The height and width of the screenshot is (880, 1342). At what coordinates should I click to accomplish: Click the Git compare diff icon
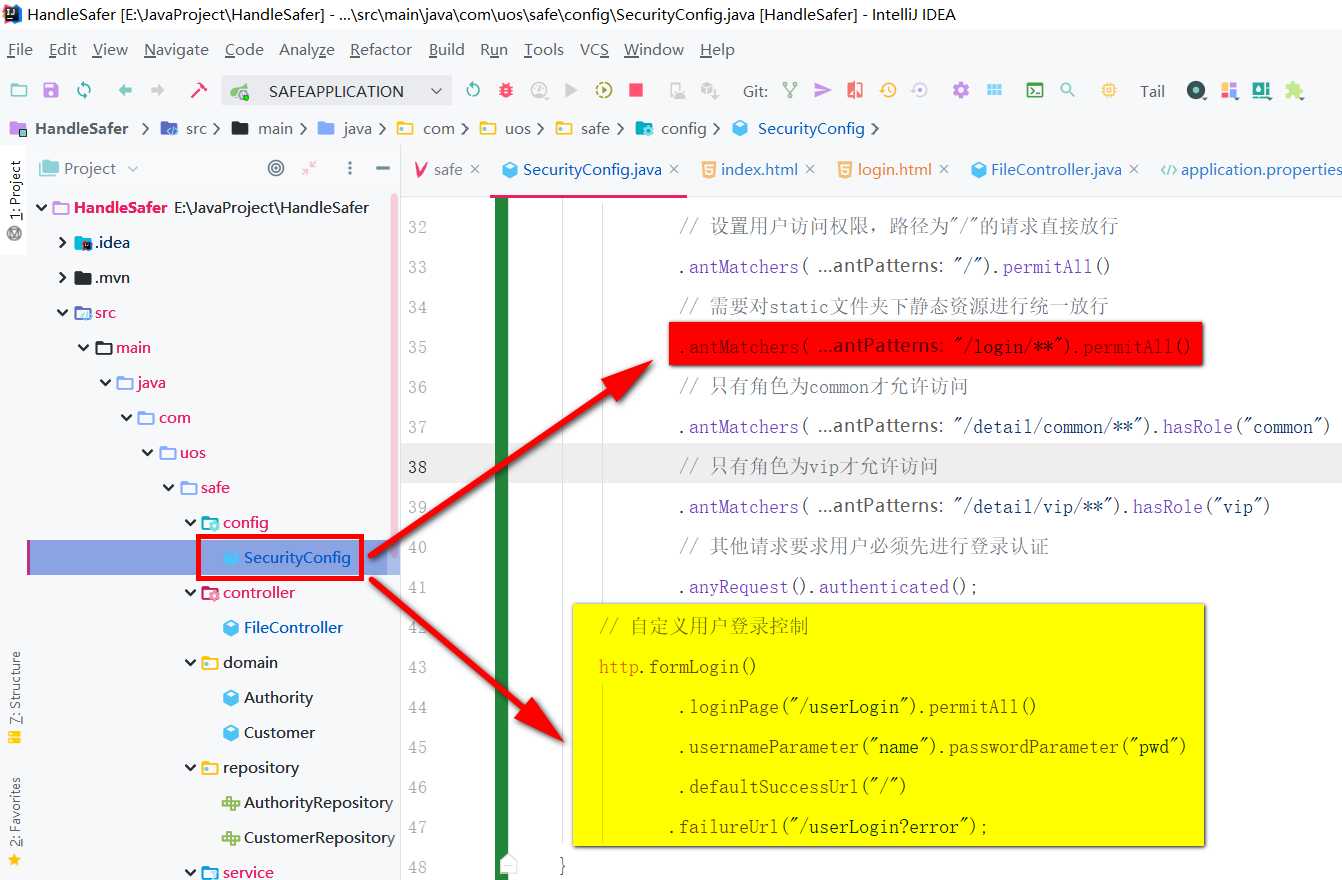click(x=854, y=90)
